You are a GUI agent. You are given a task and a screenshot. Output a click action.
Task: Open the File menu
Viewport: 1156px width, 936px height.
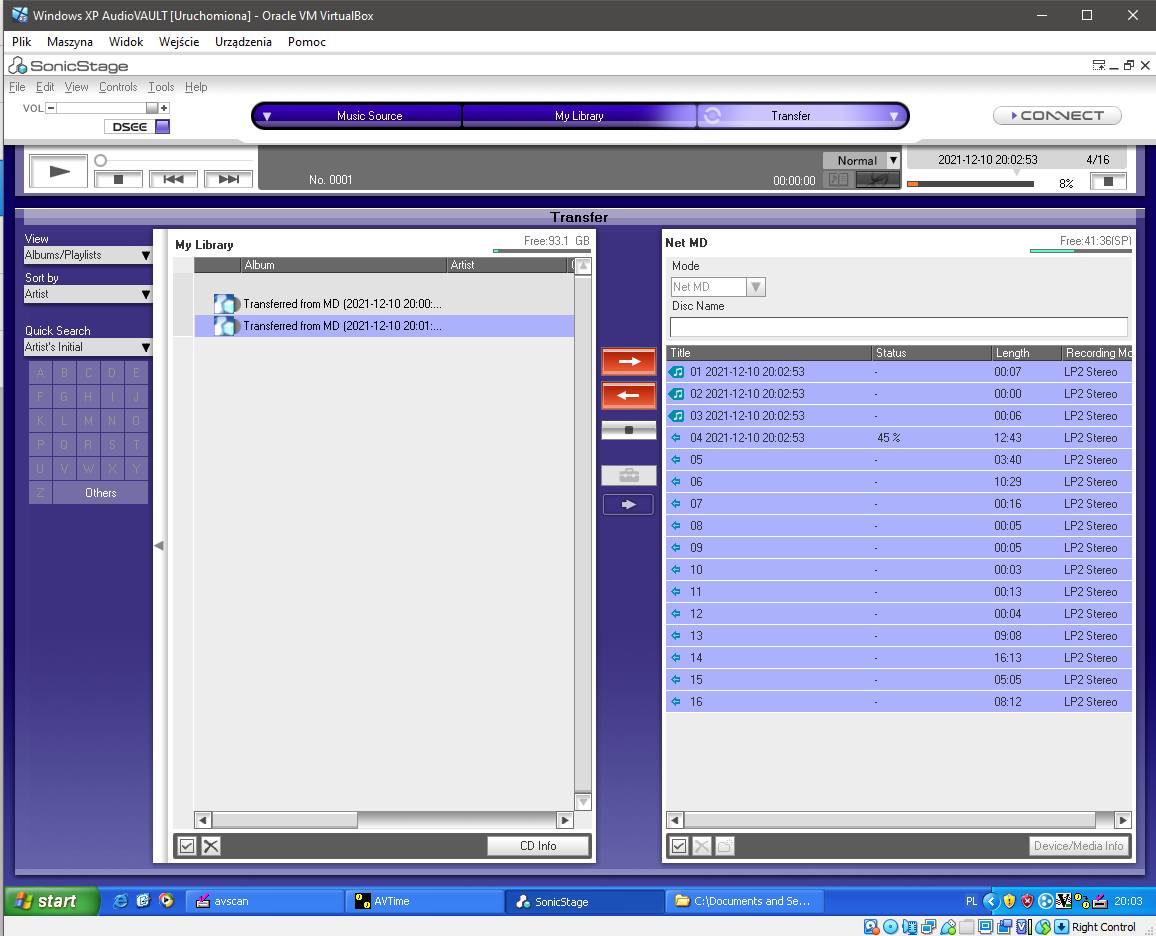(x=17, y=87)
